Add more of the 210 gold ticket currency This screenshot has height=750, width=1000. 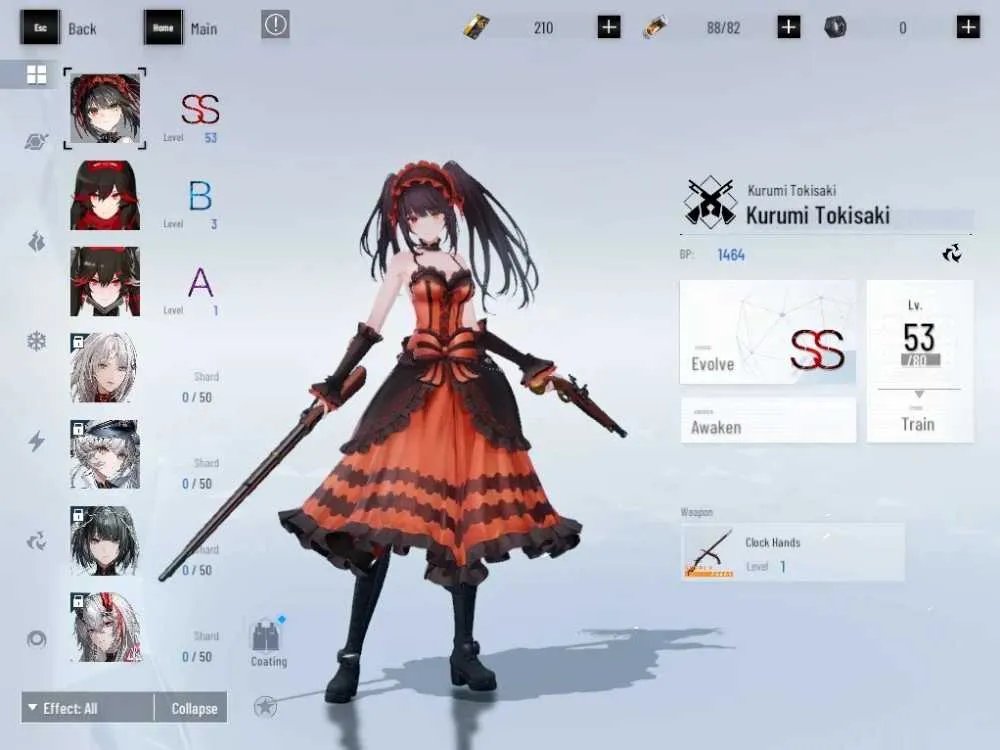(x=609, y=27)
